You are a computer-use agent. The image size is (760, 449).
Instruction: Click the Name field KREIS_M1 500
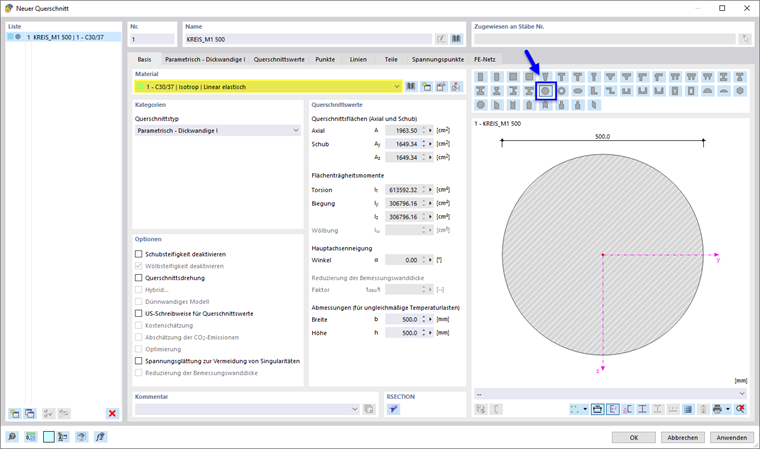pos(308,39)
